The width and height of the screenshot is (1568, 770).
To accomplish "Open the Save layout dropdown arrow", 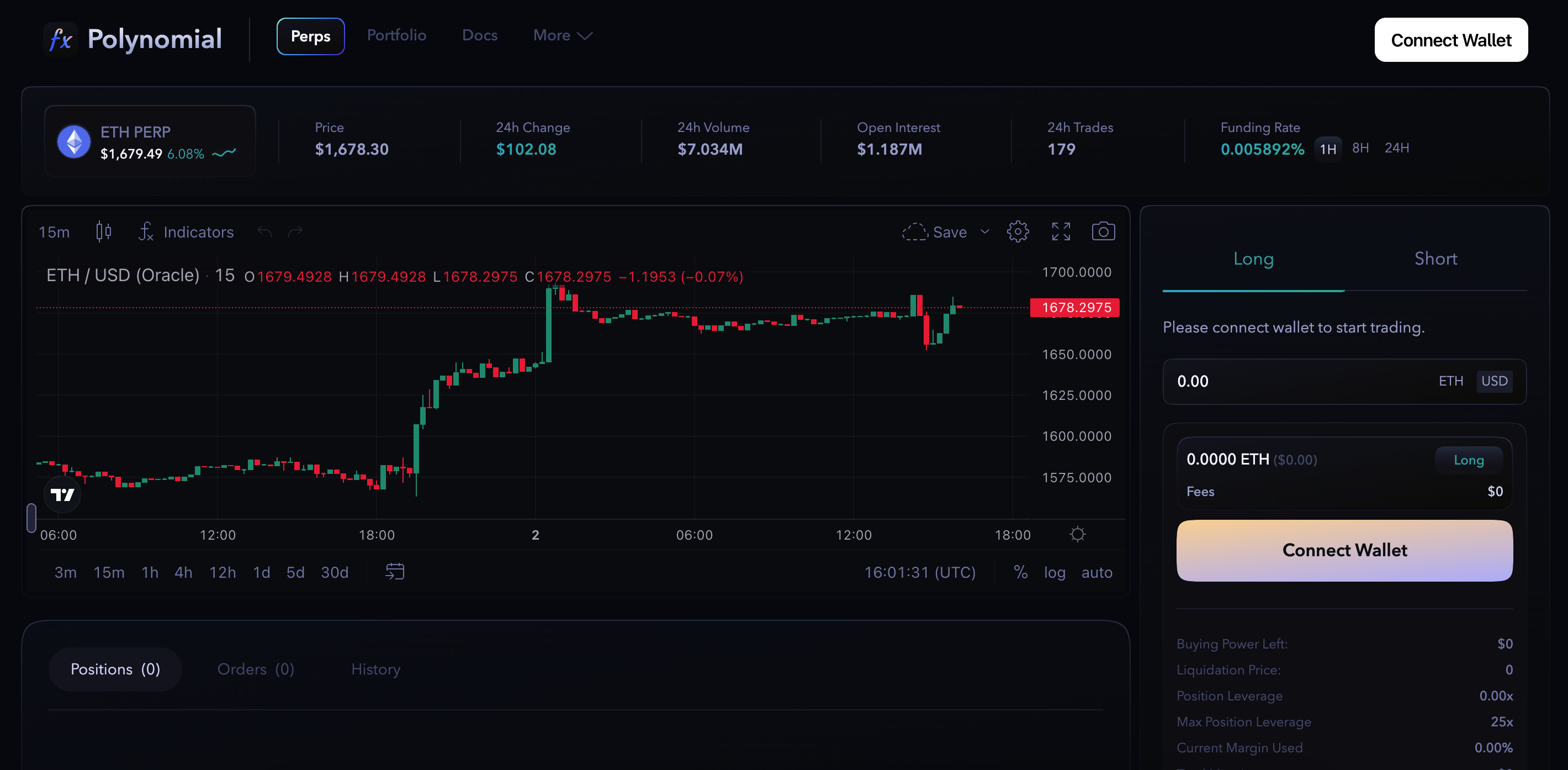I will [985, 231].
